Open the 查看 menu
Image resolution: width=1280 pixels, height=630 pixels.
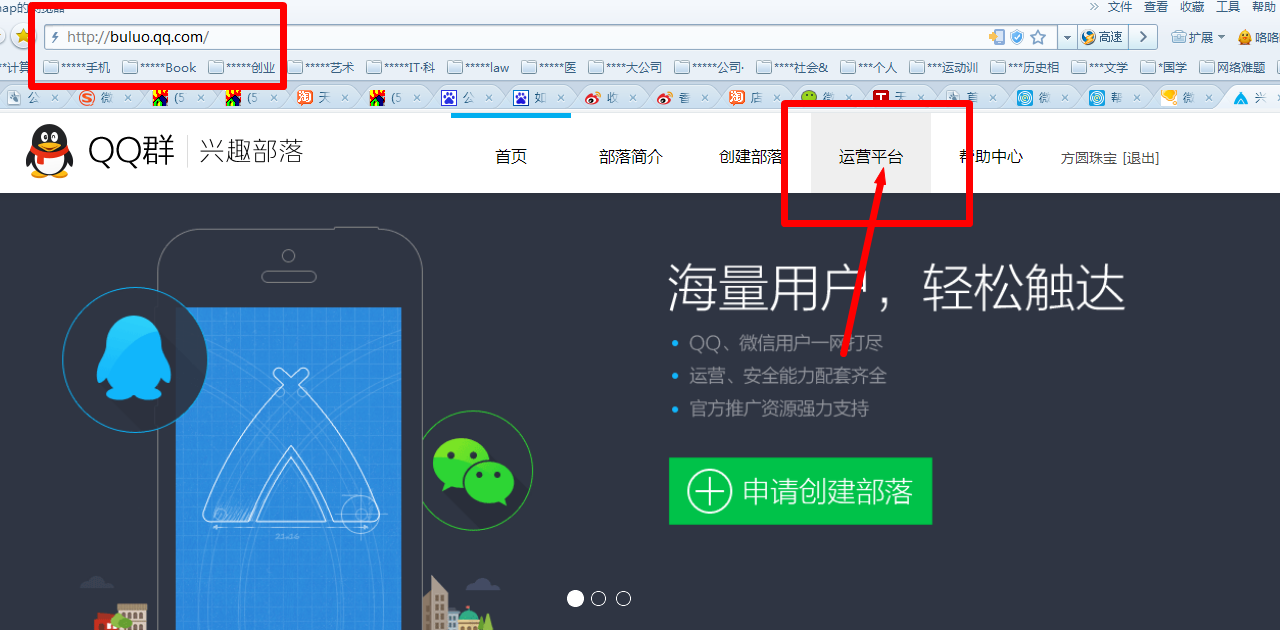pyautogui.click(x=1156, y=7)
